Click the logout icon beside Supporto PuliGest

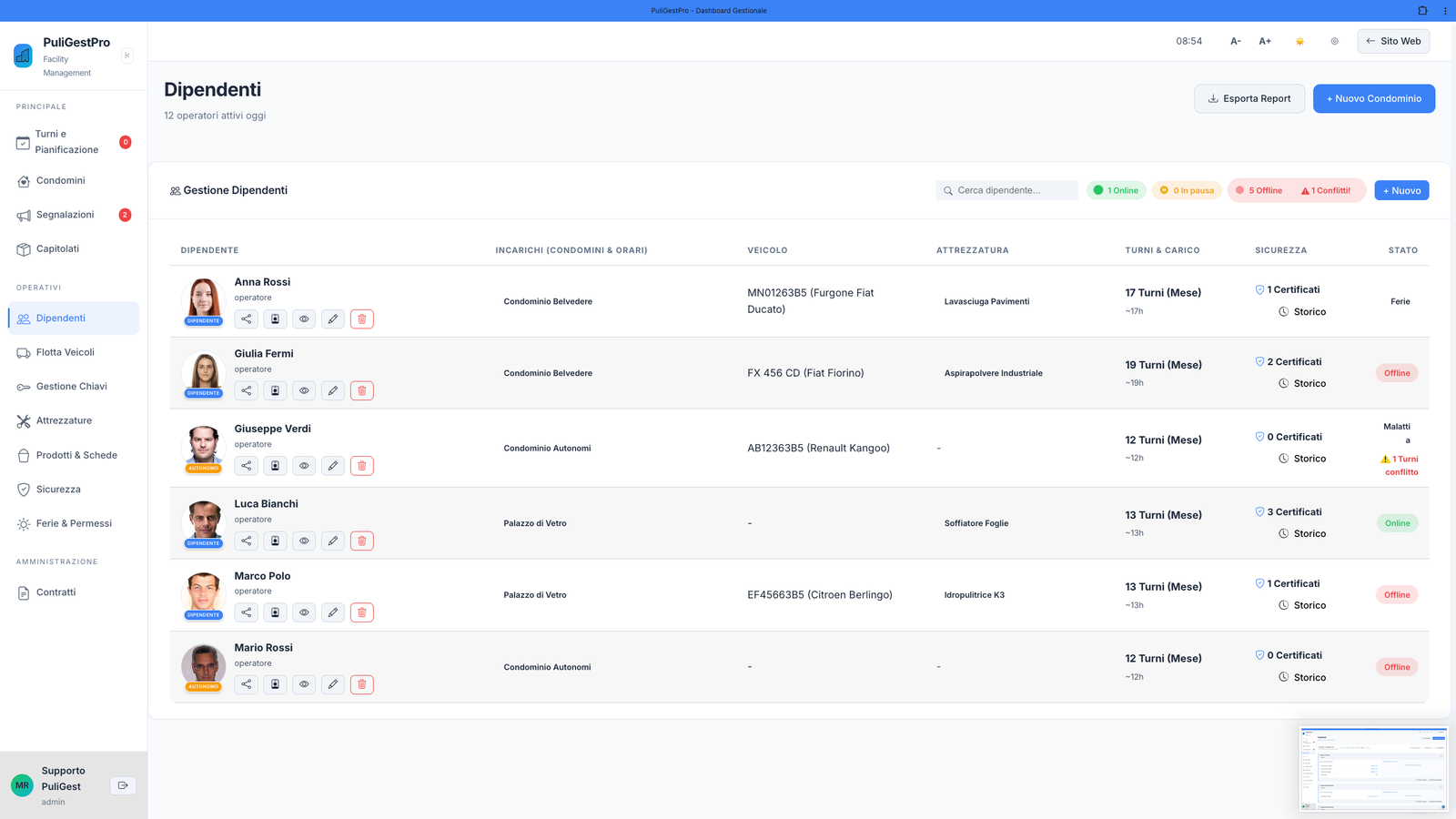tap(123, 785)
